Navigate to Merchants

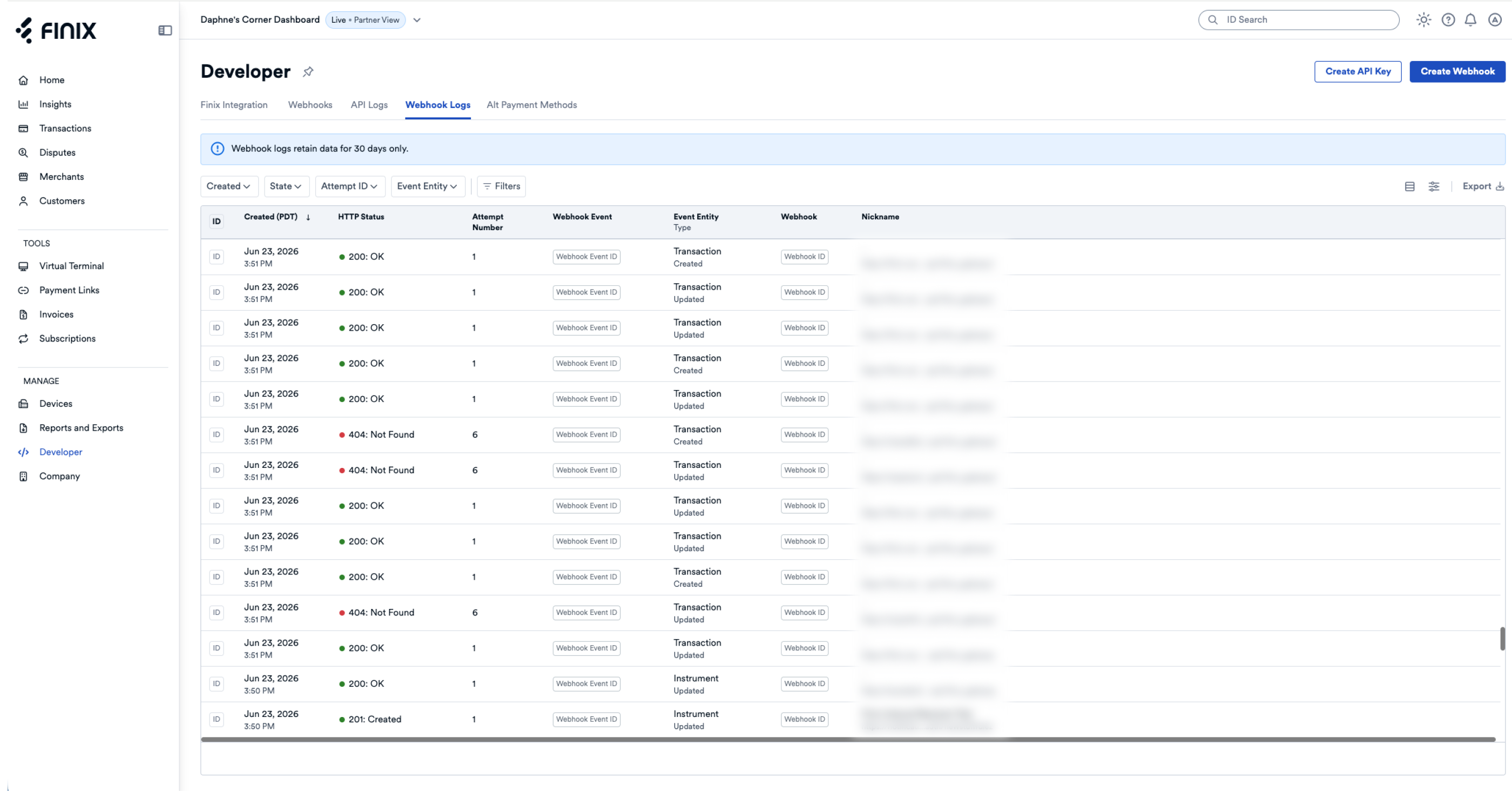62,177
